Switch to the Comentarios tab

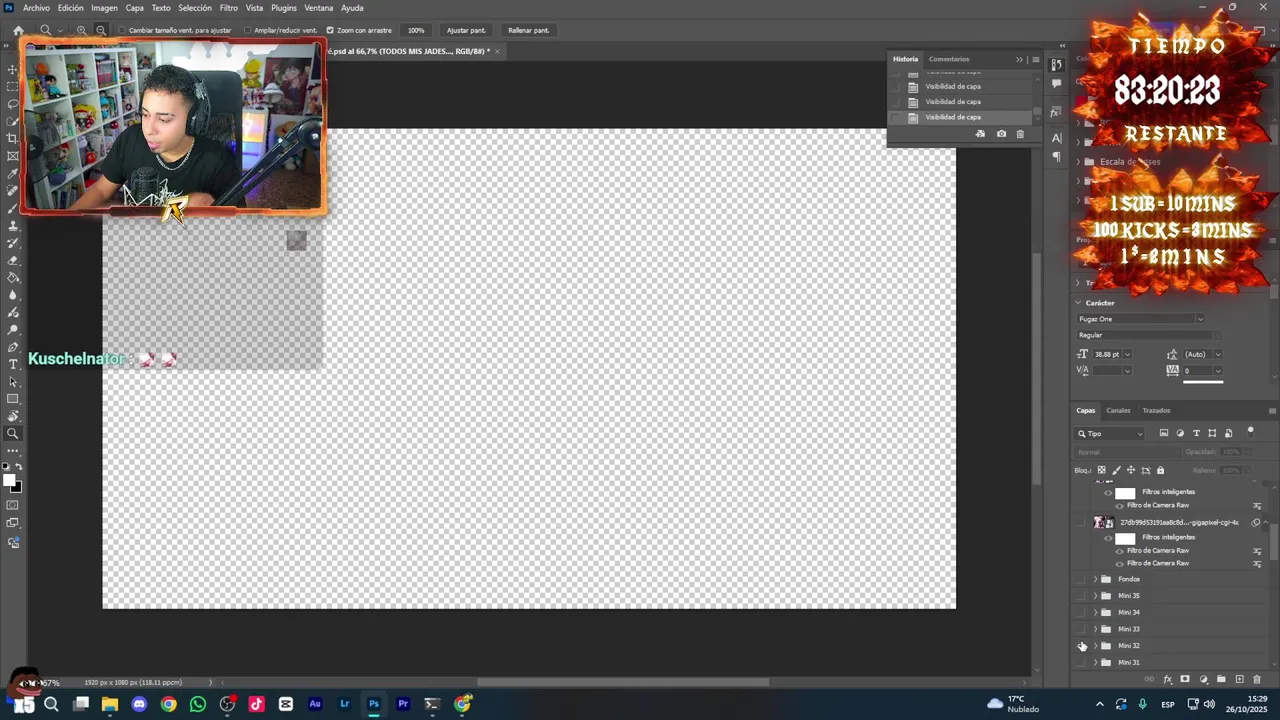pos(949,59)
